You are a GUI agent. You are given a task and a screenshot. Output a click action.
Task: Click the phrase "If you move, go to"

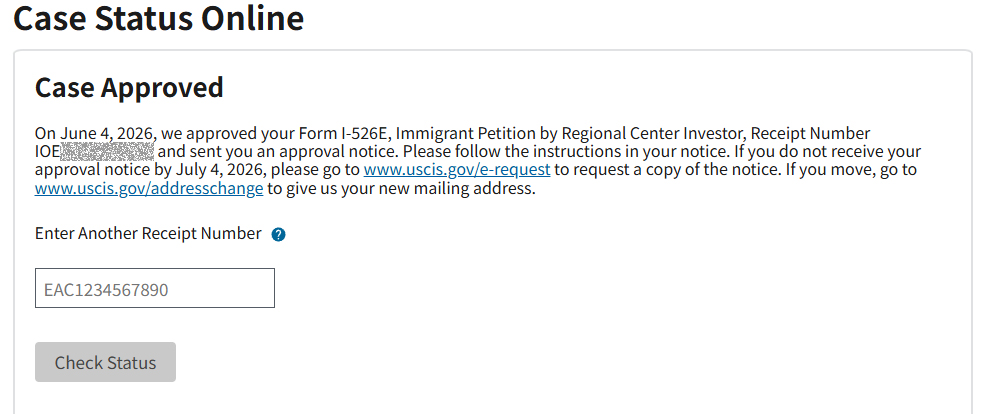click(x=851, y=170)
